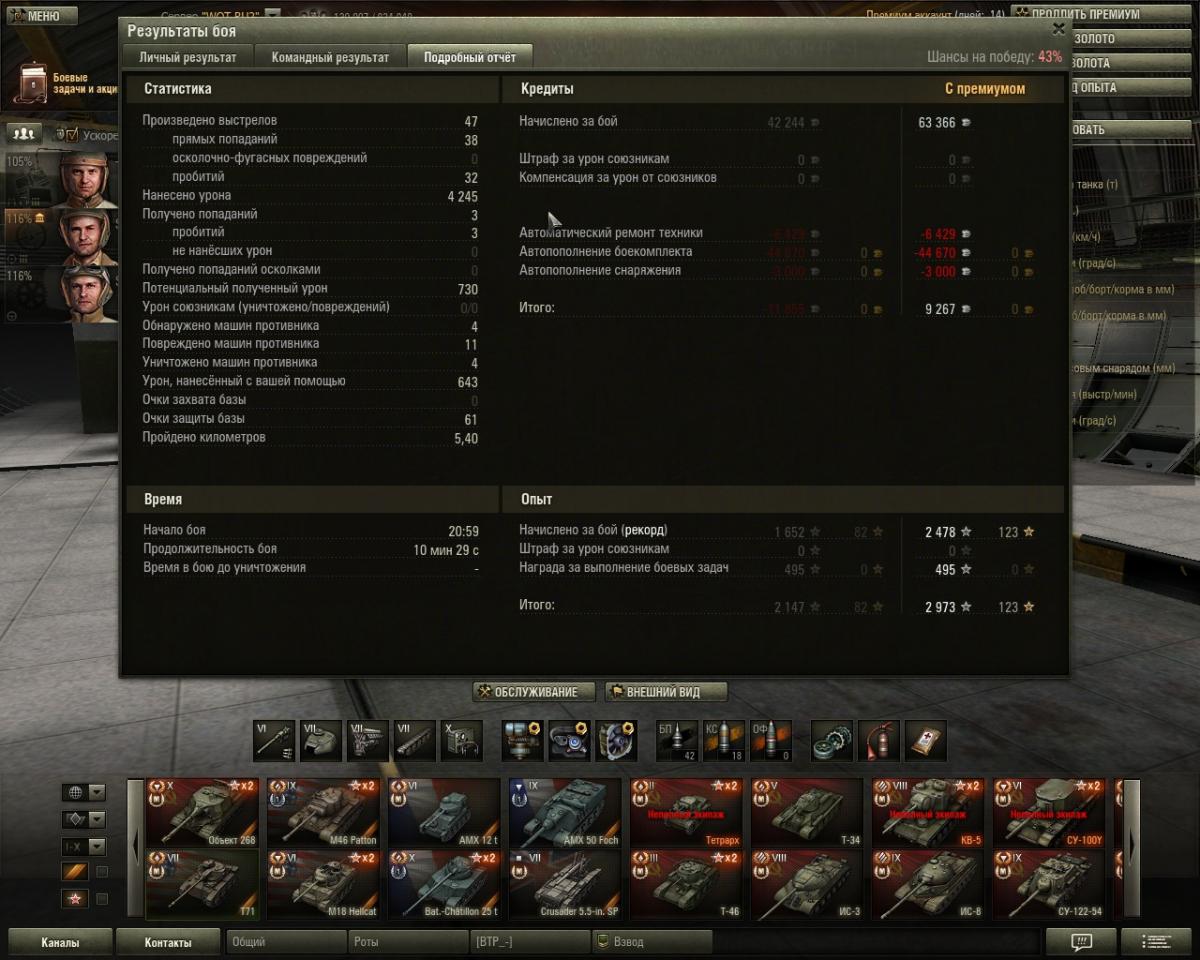Open the first equipment slot with gear icon
This screenshot has width=1200, height=960.
523,741
